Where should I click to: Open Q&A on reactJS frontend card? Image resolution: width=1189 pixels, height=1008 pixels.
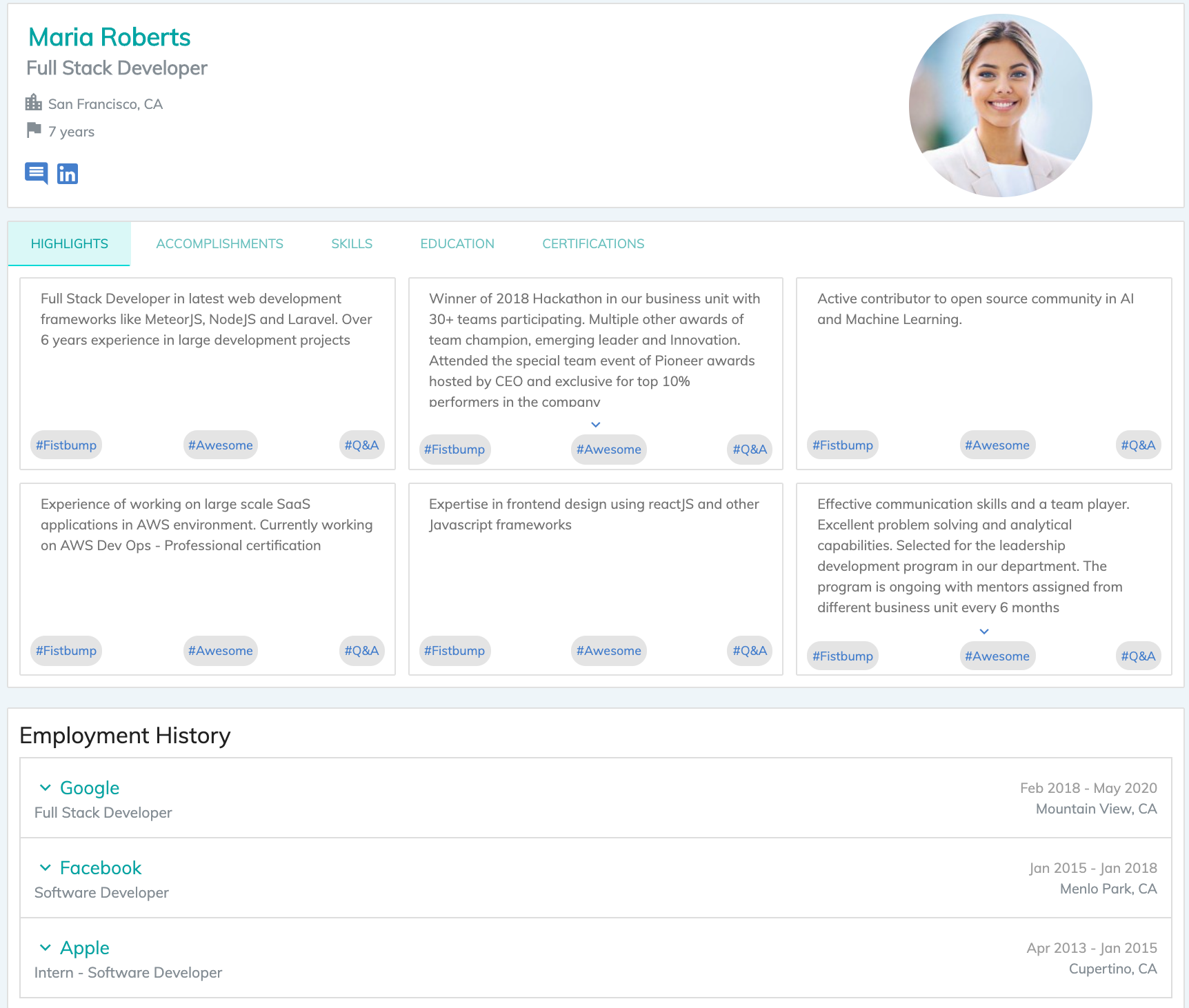click(750, 651)
